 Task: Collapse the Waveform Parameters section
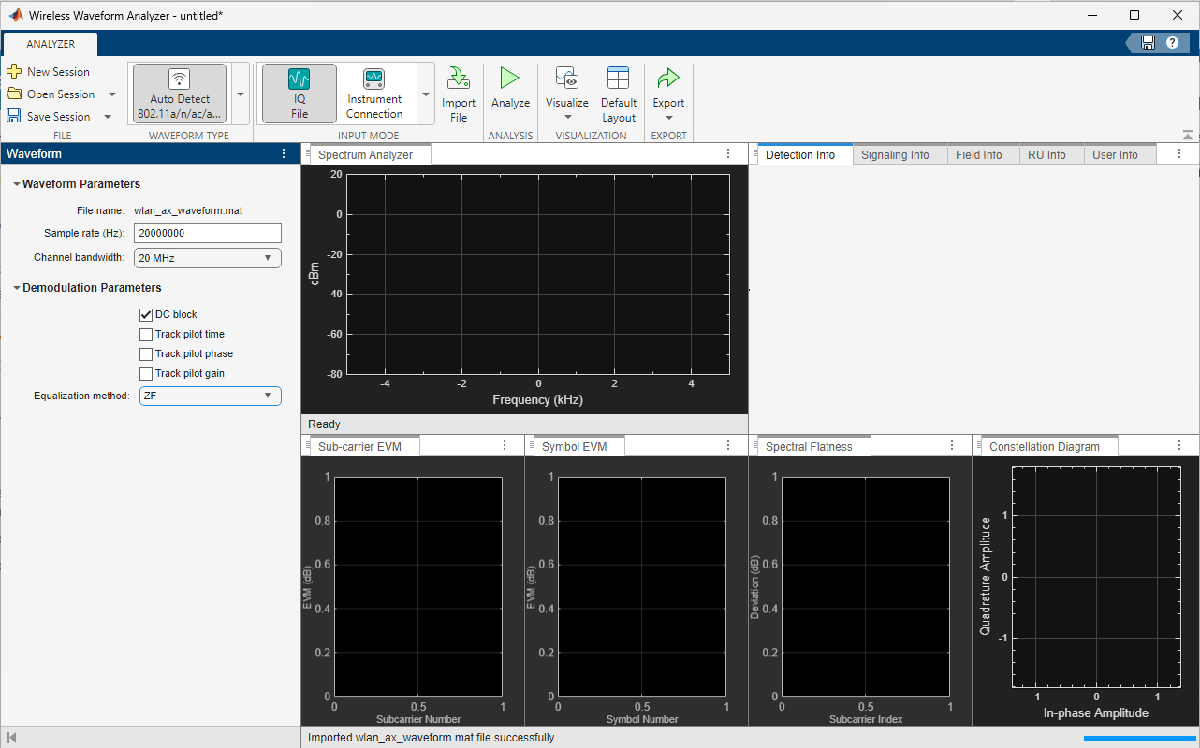coord(17,184)
